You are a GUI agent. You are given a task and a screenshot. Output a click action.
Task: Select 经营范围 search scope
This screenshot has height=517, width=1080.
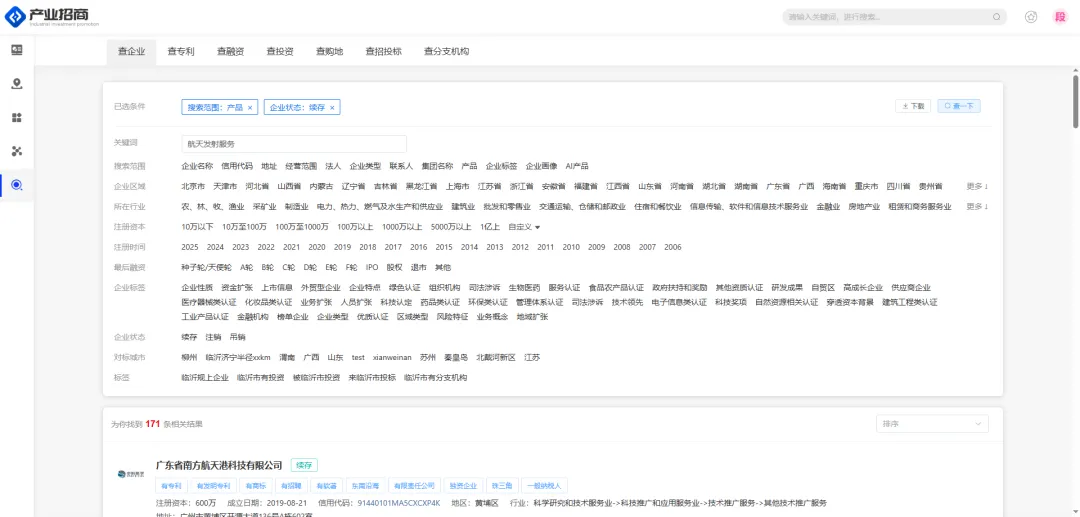(x=301, y=166)
